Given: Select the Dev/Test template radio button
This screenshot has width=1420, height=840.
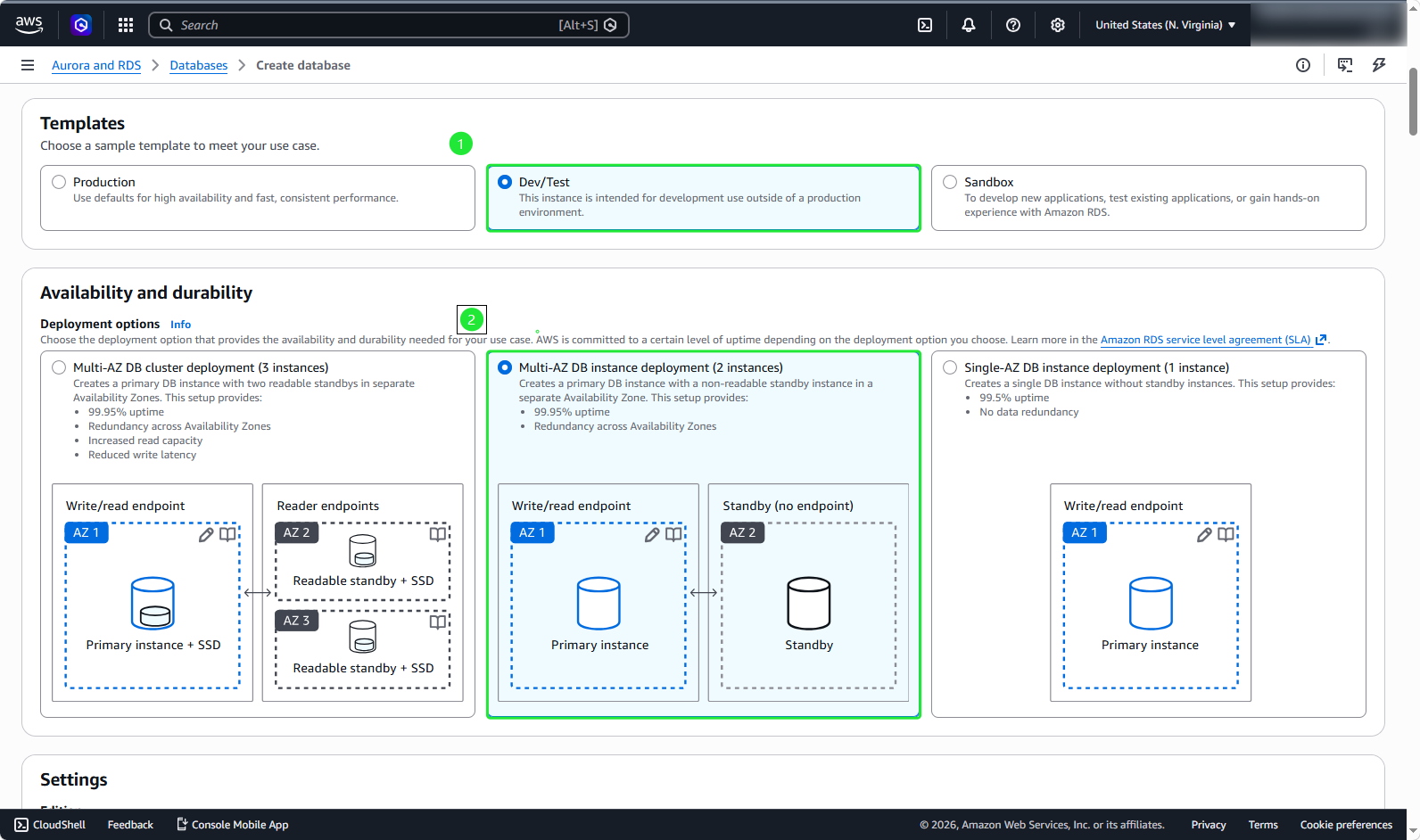Looking at the screenshot, I should [505, 182].
